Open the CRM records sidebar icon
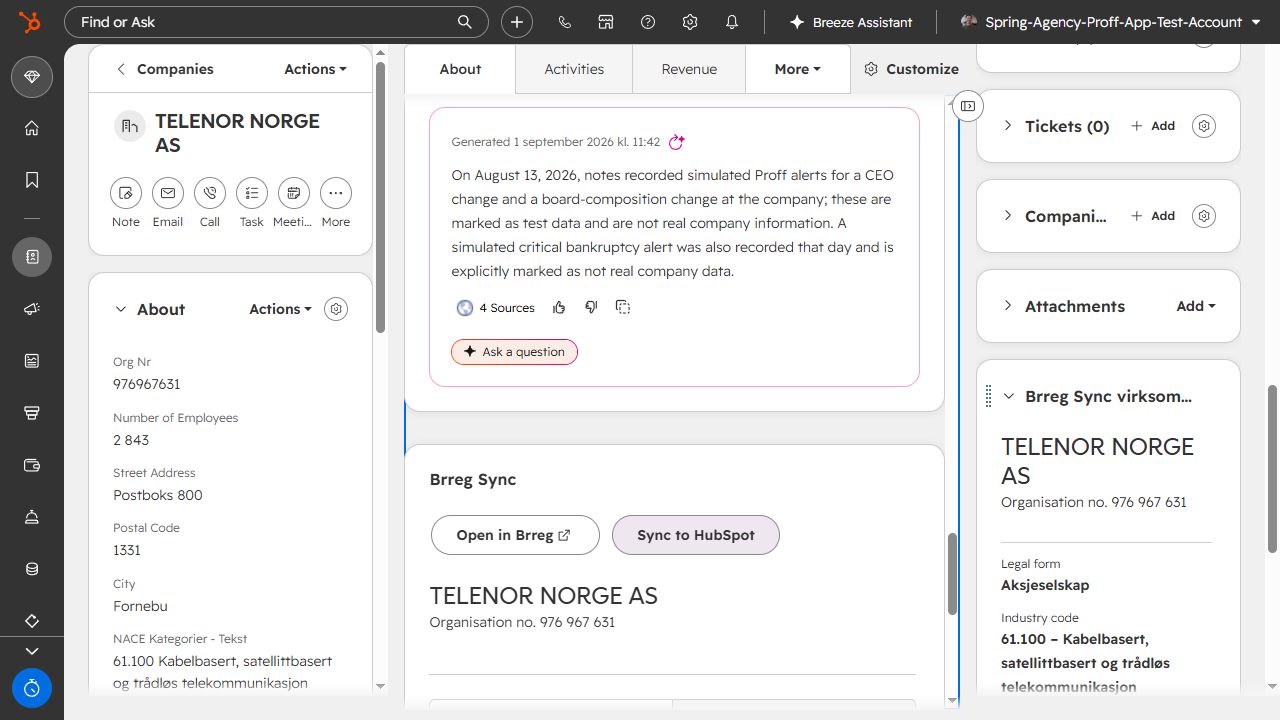Viewport: 1280px width, 720px height. tap(32, 257)
